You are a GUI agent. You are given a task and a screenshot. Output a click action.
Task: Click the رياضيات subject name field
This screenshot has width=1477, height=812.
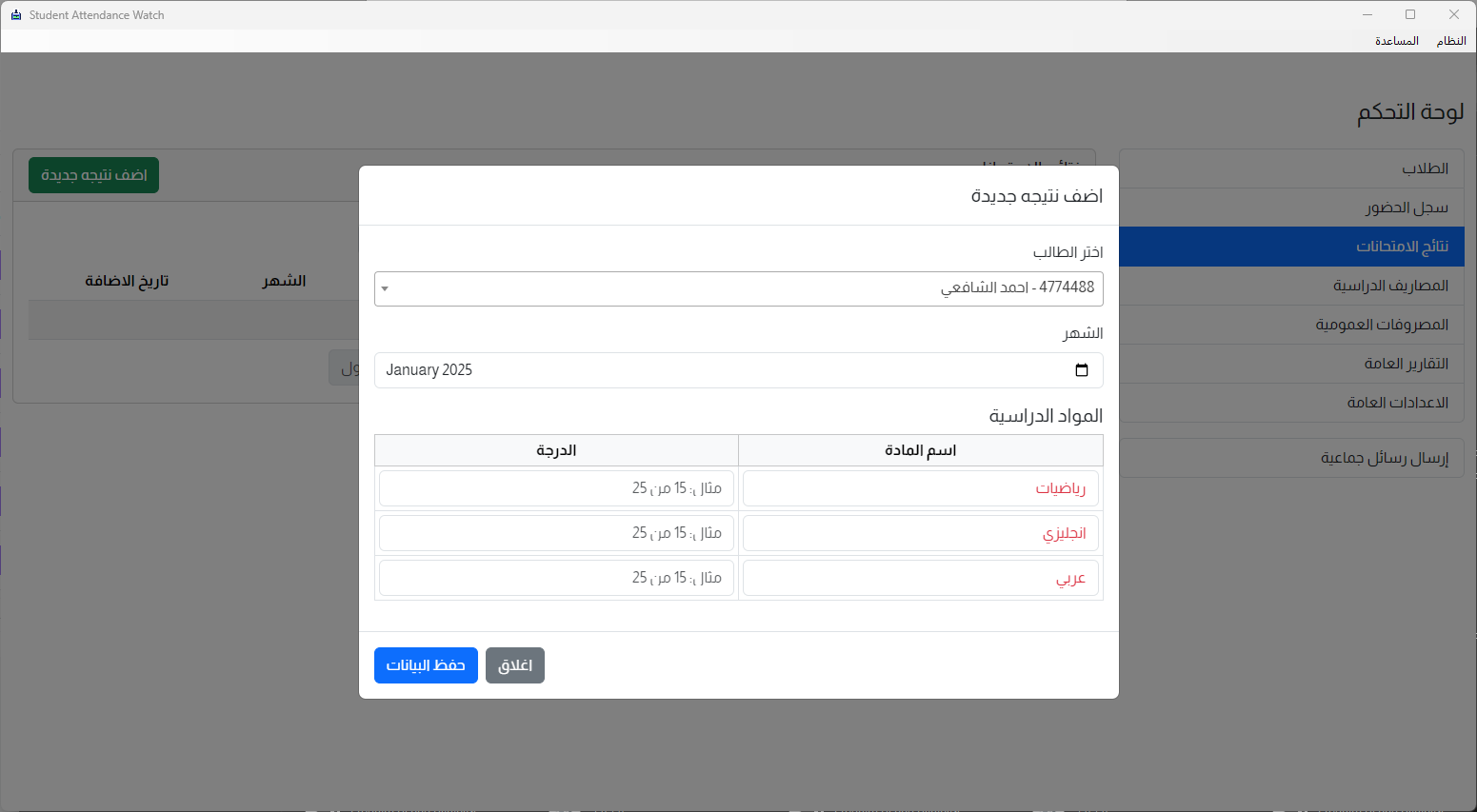coord(920,488)
